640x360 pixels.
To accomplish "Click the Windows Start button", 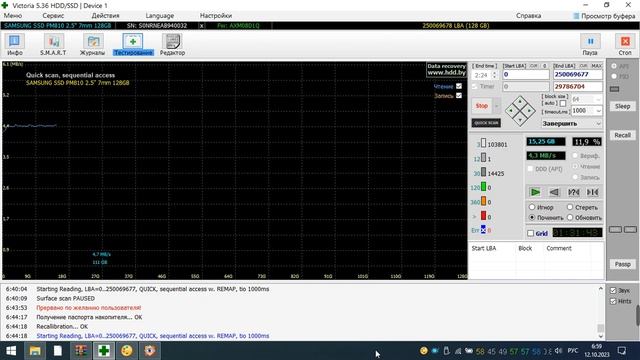I will point(11,351).
